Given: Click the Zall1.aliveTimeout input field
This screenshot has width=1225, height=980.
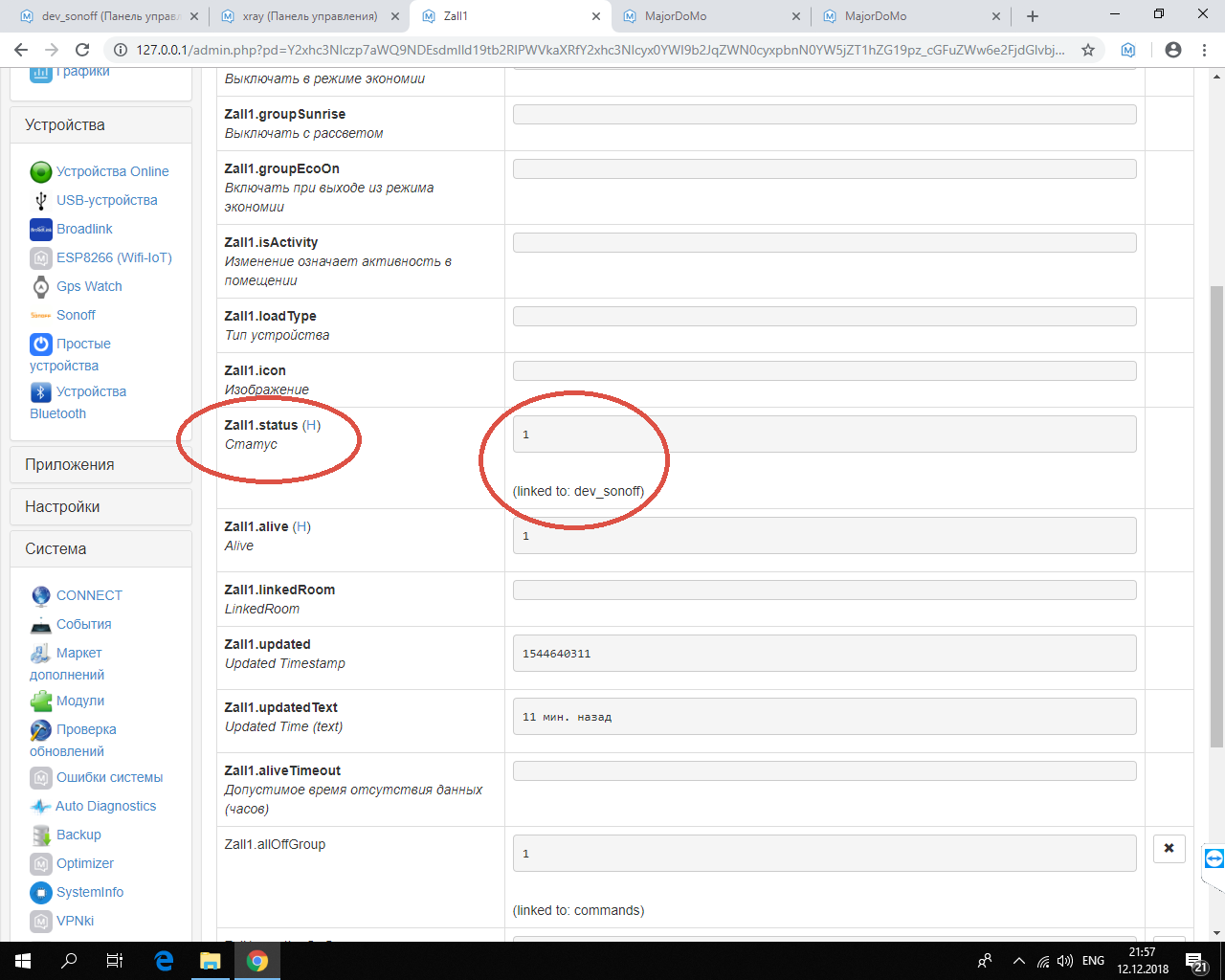Looking at the screenshot, I should [x=824, y=771].
